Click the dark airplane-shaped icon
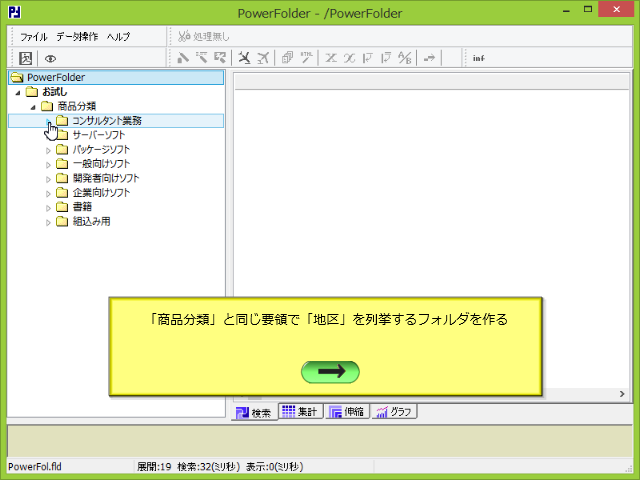The width and height of the screenshot is (640, 480). click(244, 58)
